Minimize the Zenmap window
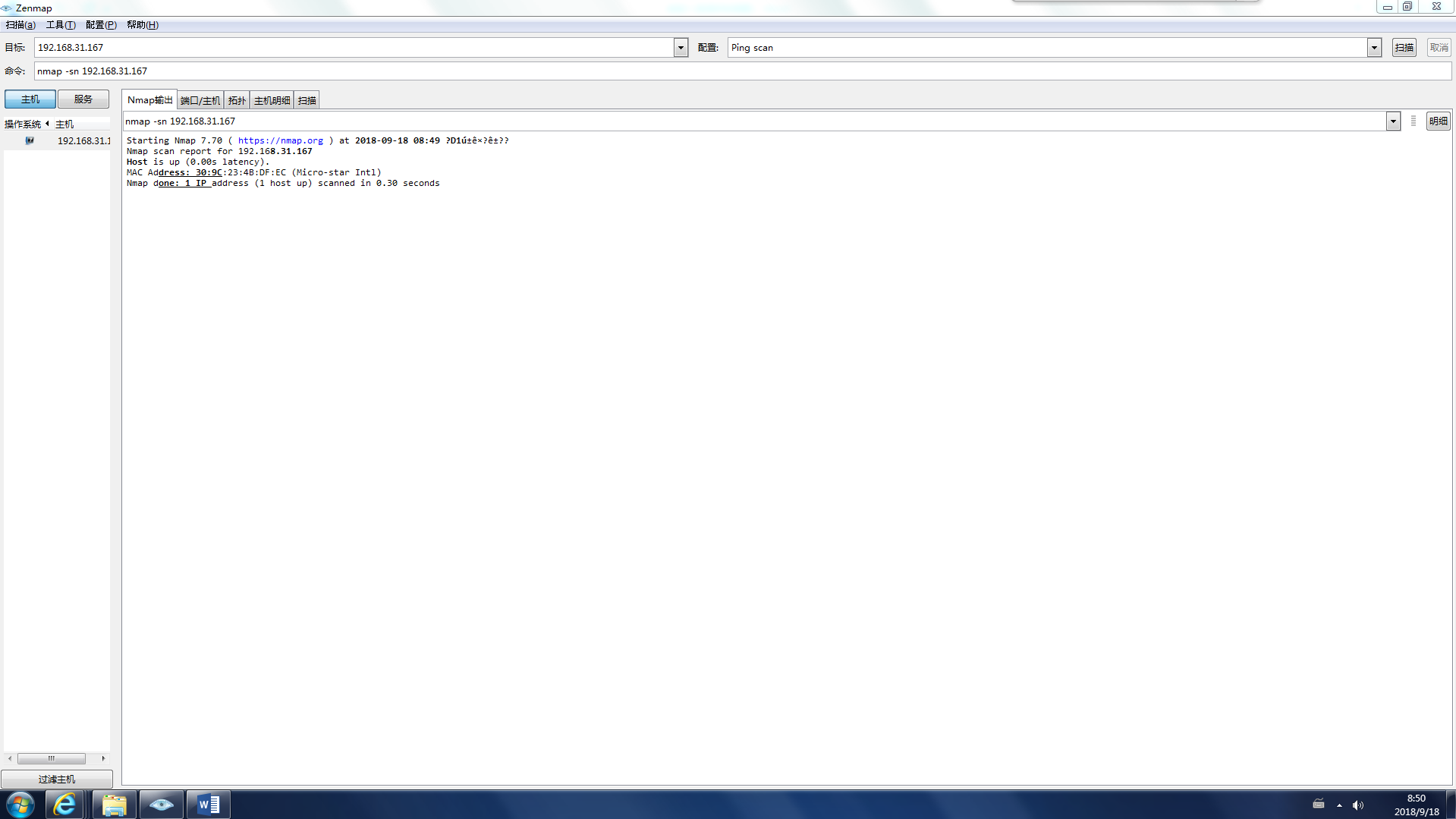The width and height of the screenshot is (1456, 819). click(x=1387, y=7)
